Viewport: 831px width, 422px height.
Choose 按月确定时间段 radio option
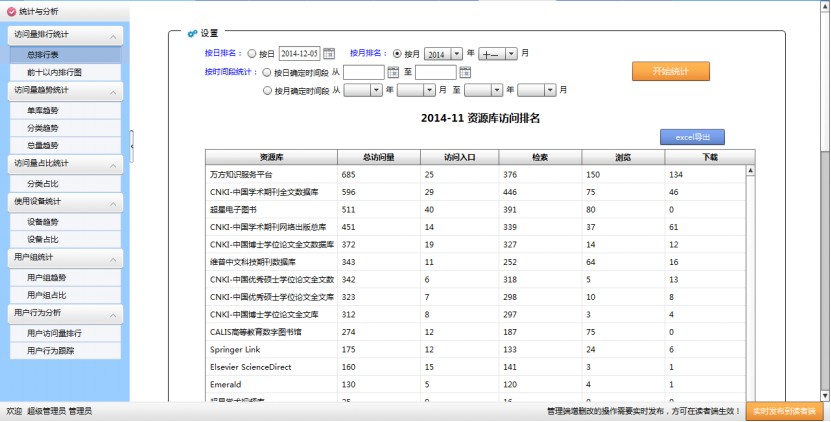click(266, 90)
